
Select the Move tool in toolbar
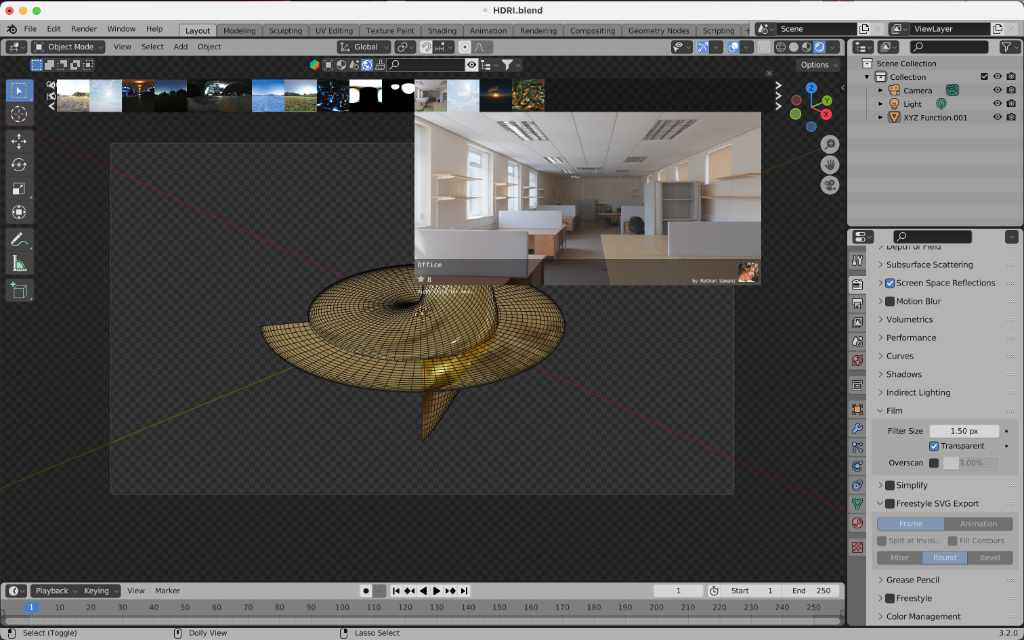pyautogui.click(x=19, y=141)
